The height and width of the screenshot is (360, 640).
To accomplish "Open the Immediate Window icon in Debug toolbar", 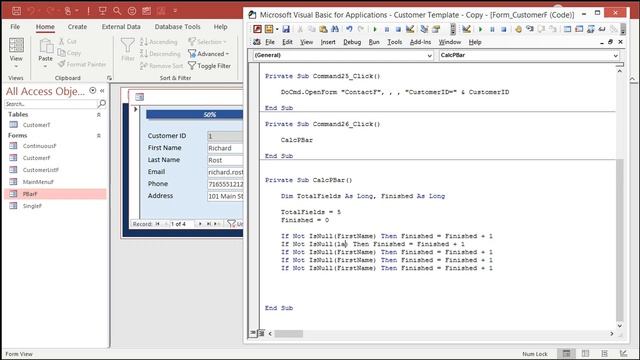I will [579, 29].
